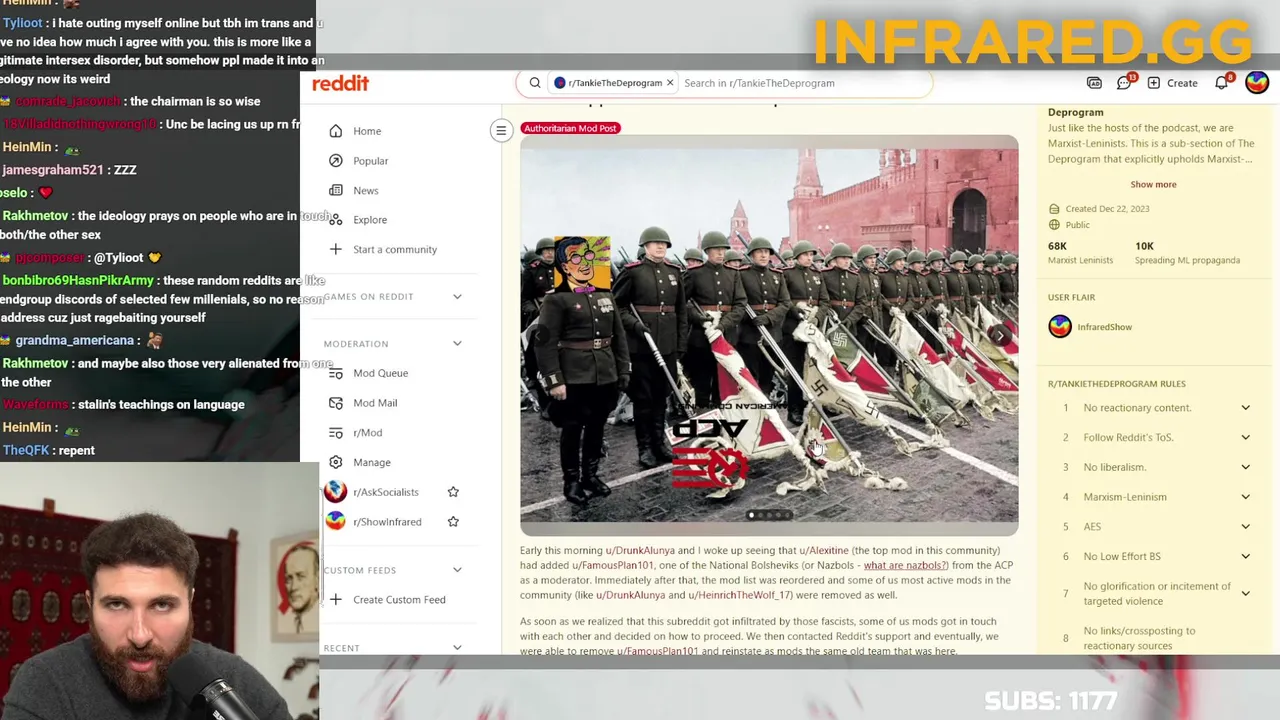The height and width of the screenshot is (720, 1280).
Task: Open u/DrunkAlunya profile link in first paragraph
Action: pos(640,550)
